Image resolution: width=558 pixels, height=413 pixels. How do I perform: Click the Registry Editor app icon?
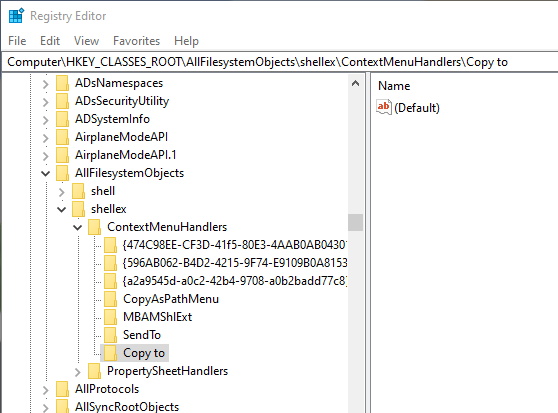(16, 16)
